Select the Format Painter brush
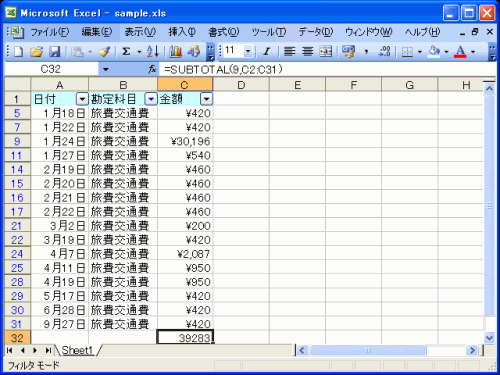 point(105,52)
